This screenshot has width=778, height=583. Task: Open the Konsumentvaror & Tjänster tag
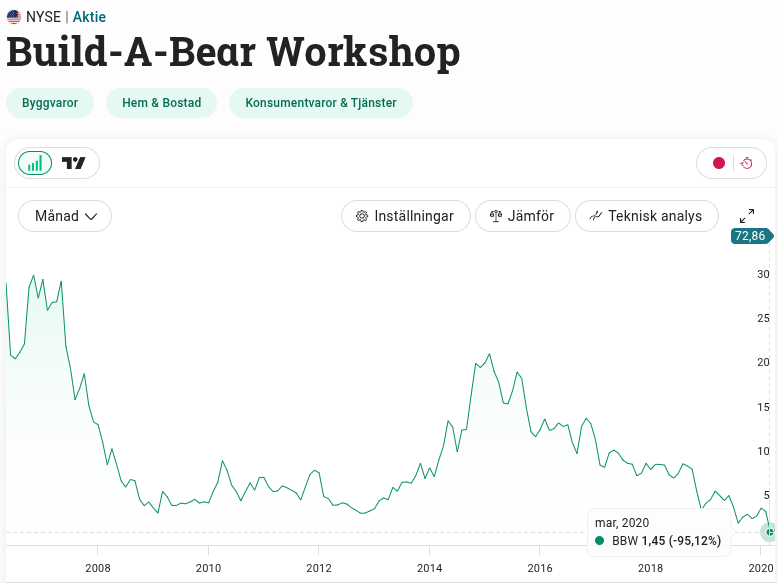(321, 103)
